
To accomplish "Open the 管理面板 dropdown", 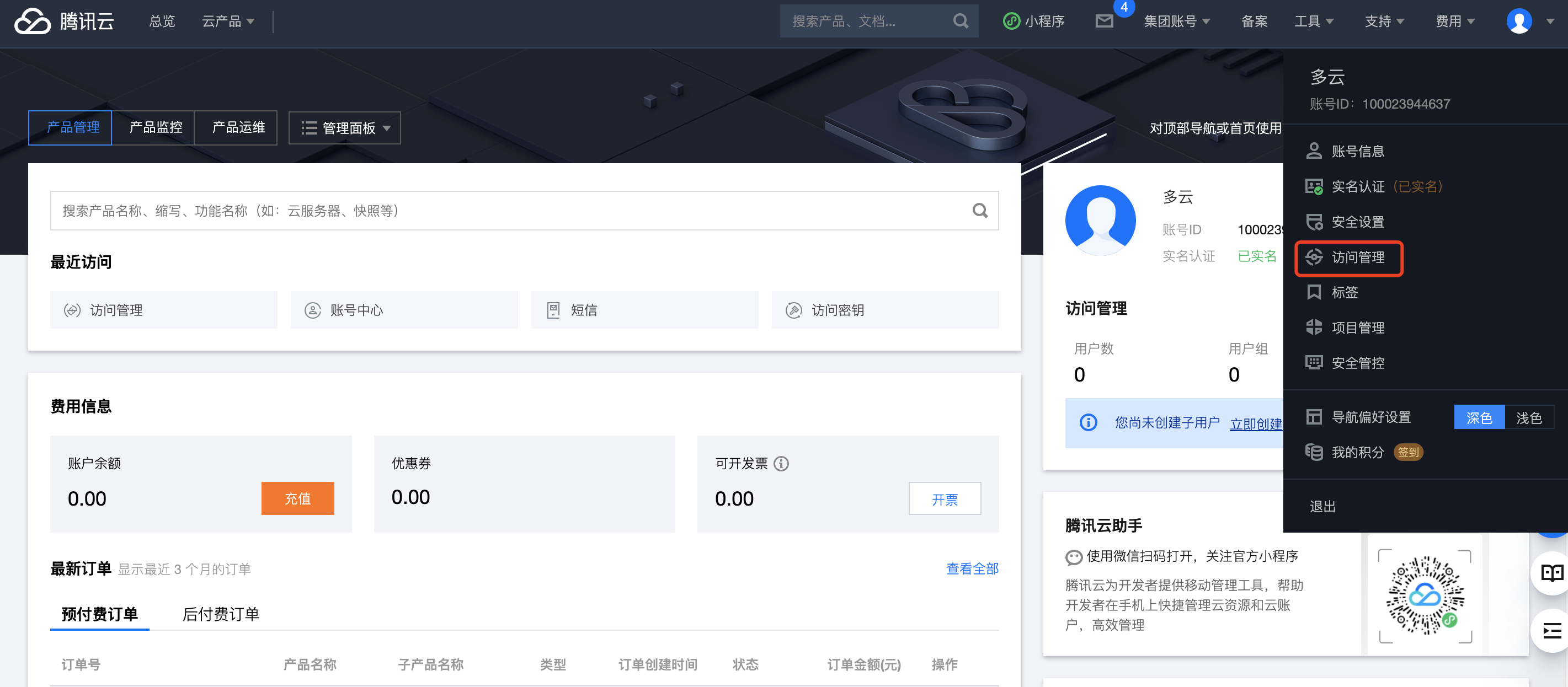I will pos(344,128).
